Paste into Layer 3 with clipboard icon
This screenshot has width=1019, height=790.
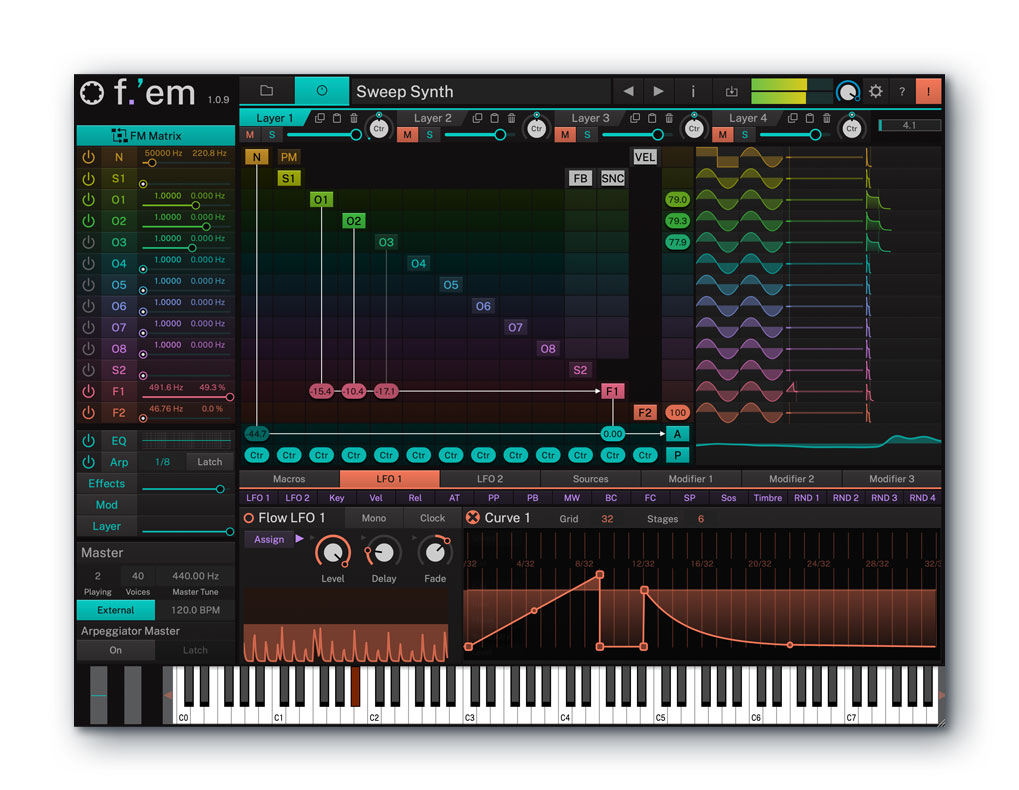coord(652,118)
